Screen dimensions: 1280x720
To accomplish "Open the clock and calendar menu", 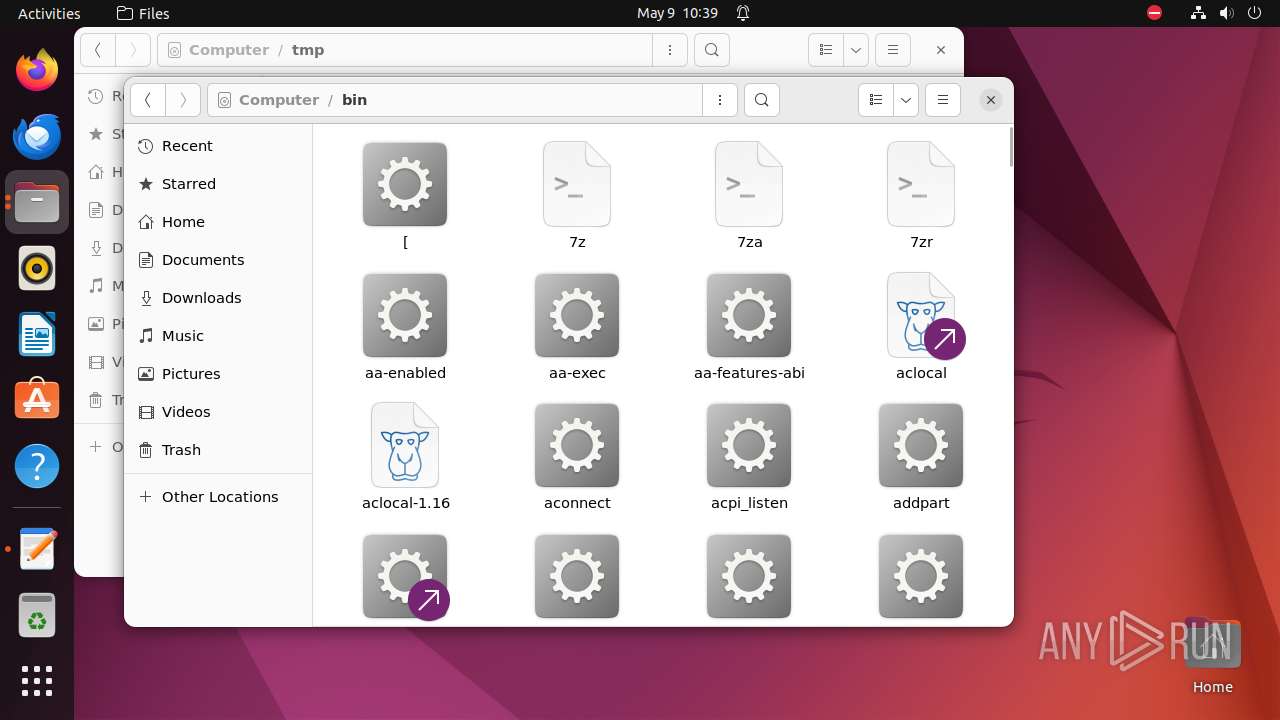I will [678, 13].
